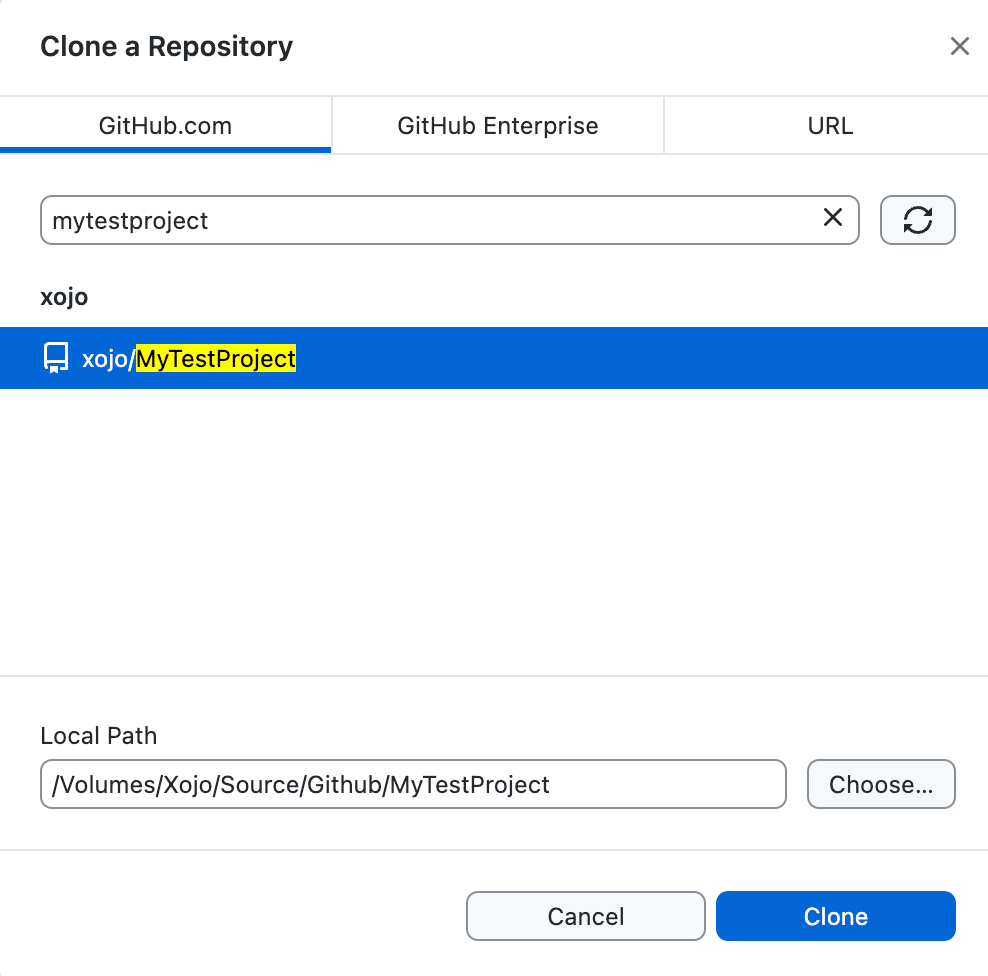This screenshot has height=976, width=988.
Task: Open the GitHub Enterprise tab
Action: point(498,125)
